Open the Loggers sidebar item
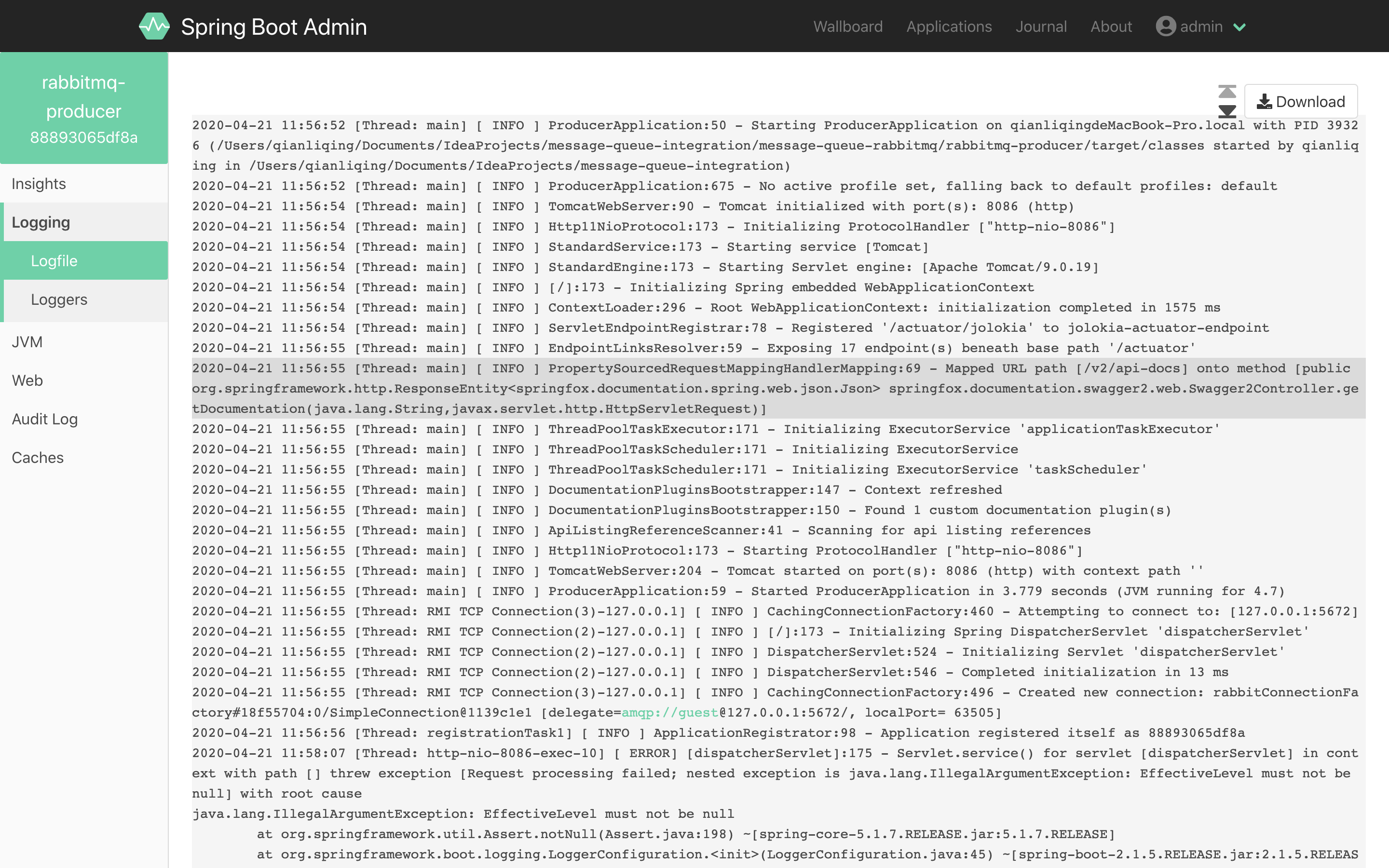Screen dimensions: 1389x868 tap(59, 299)
